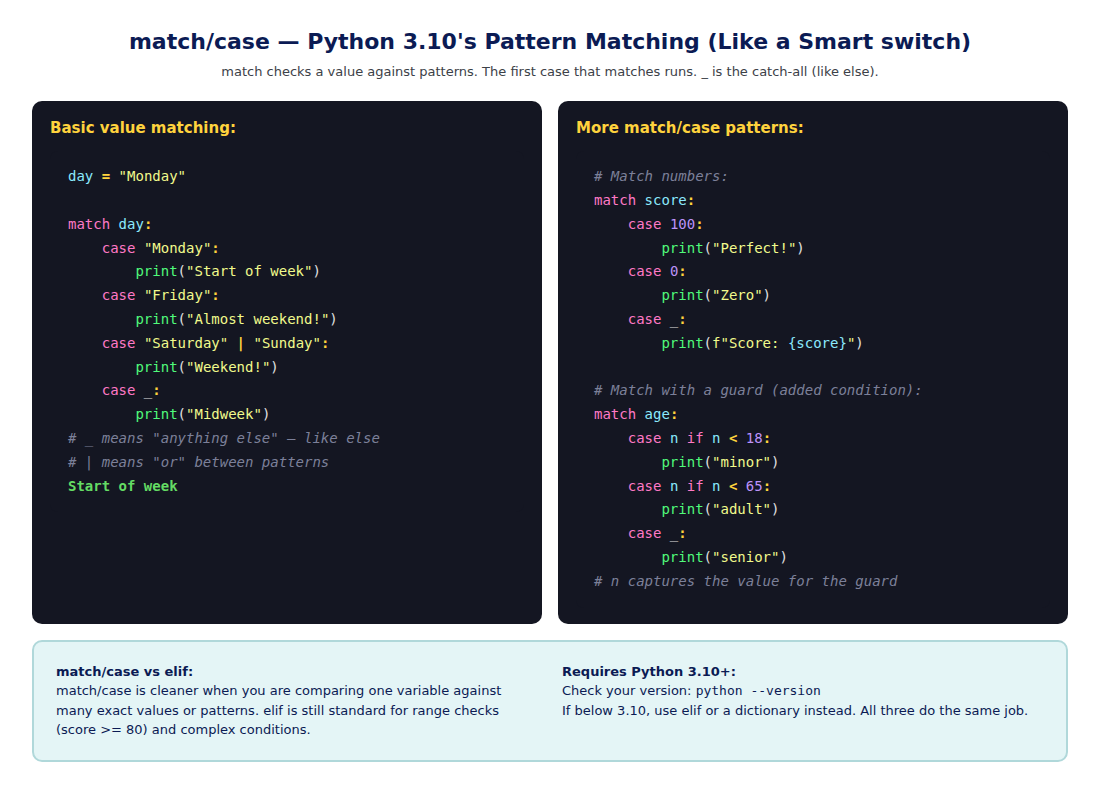Click print("Zero") line
Screen dimensions: 1100x794
716,295
